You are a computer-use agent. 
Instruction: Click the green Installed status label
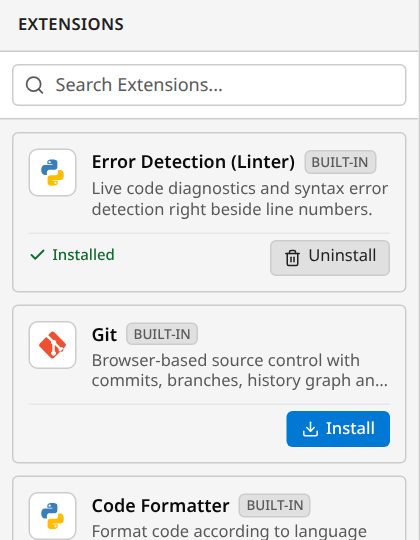pos(72,255)
